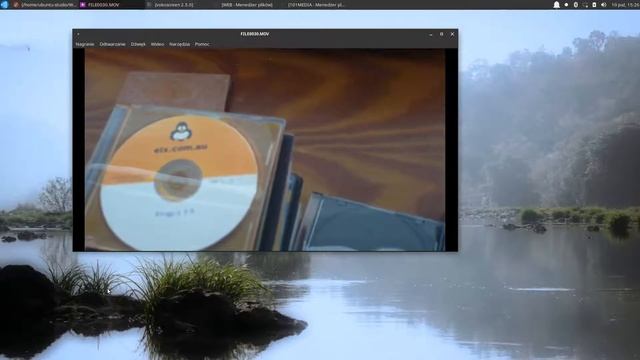The height and width of the screenshot is (360, 640).
Task: Maximize the FILE0030.MOV player window
Action: [441, 34]
